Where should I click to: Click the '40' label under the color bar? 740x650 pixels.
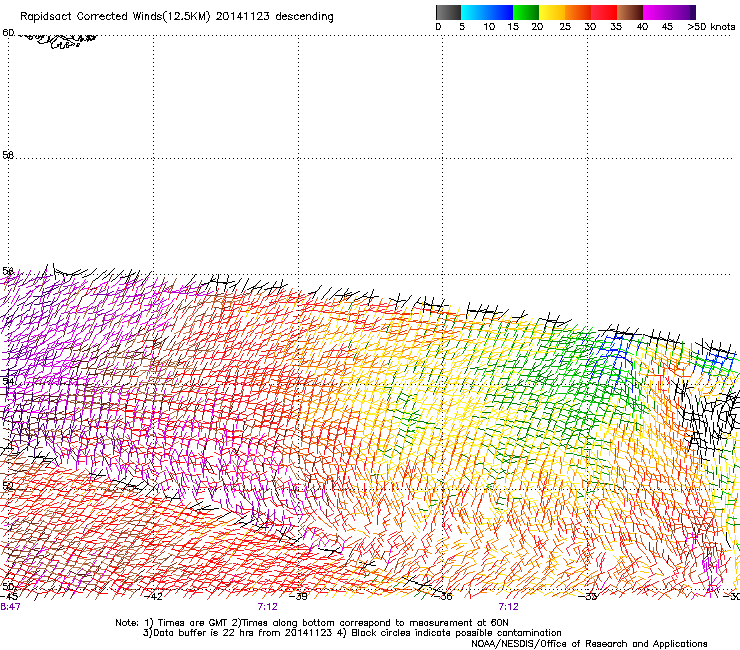point(642,27)
